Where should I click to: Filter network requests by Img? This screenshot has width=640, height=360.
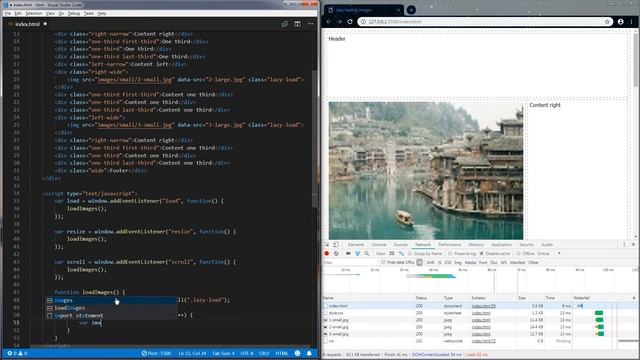tap(458, 262)
